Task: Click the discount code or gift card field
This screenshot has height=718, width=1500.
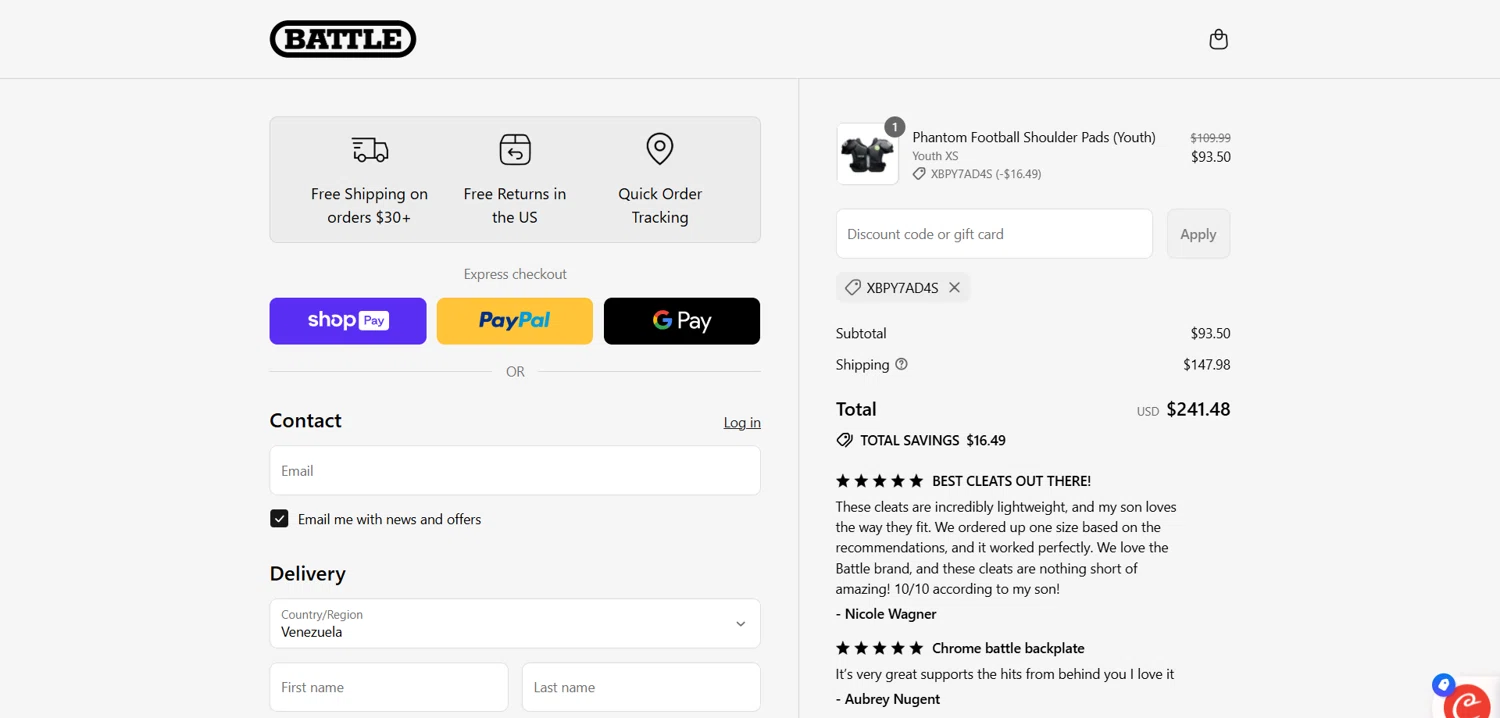Action: (994, 234)
